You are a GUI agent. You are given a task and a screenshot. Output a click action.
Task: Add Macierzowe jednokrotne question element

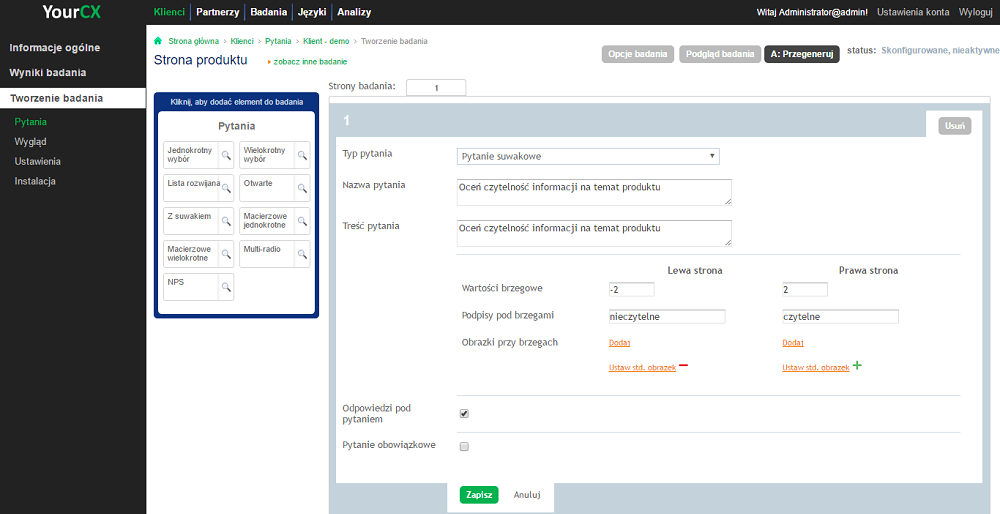pyautogui.click(x=267, y=221)
